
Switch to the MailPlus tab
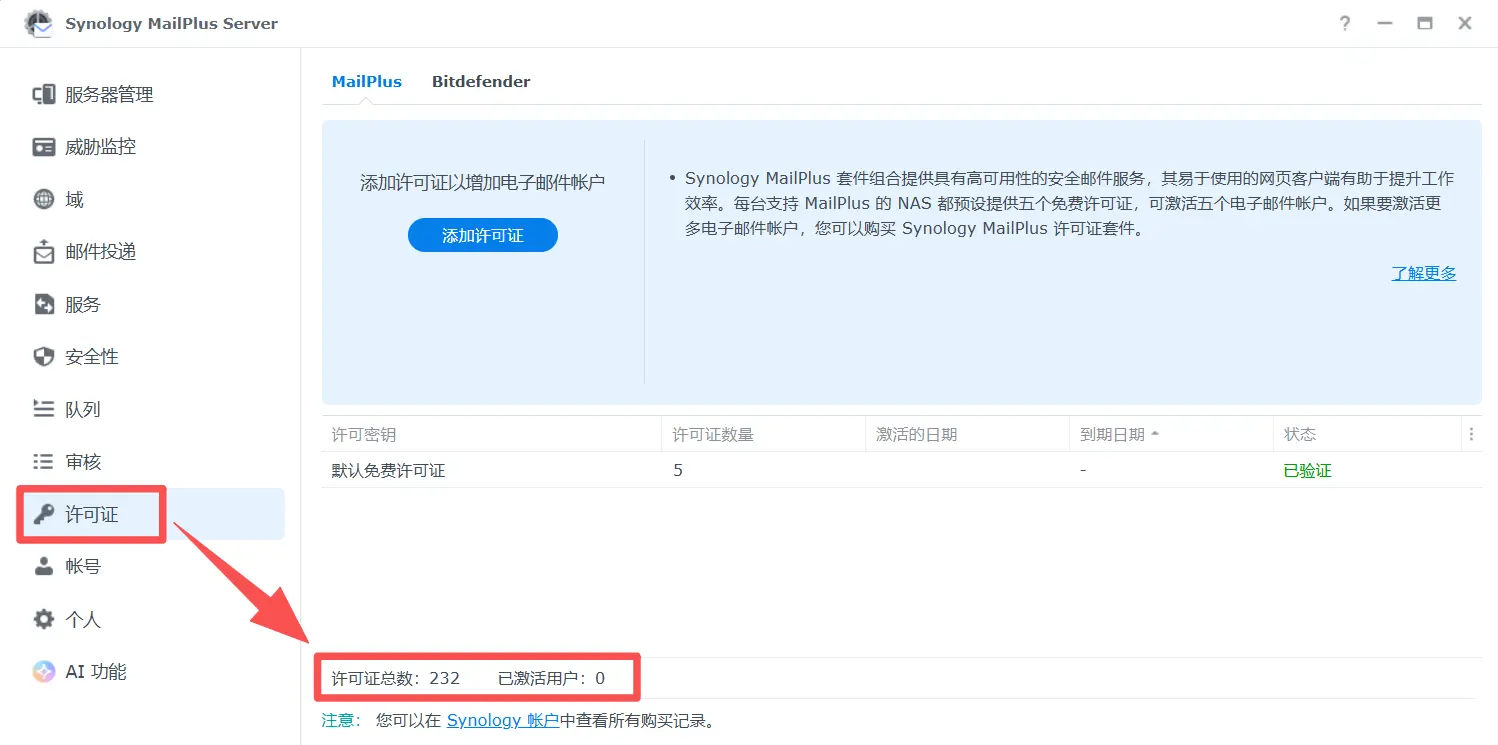[x=366, y=81]
